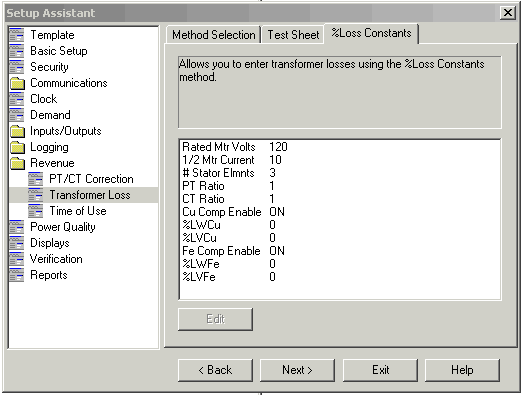Click the Clock module icon
Image resolution: width=524 pixels, height=395 pixels.
[16, 99]
